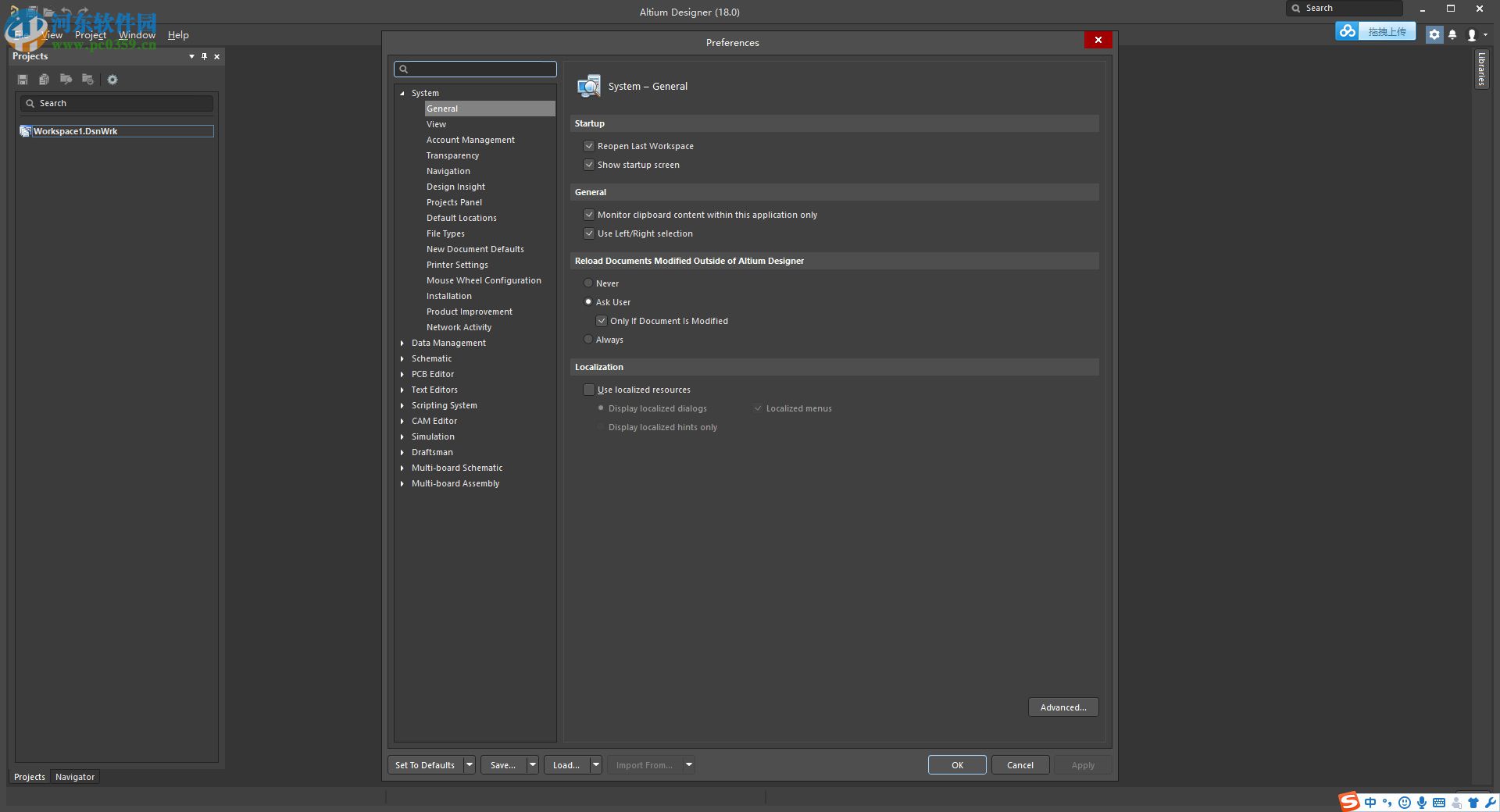Click the save icon in Projects toolbar

(x=23, y=80)
